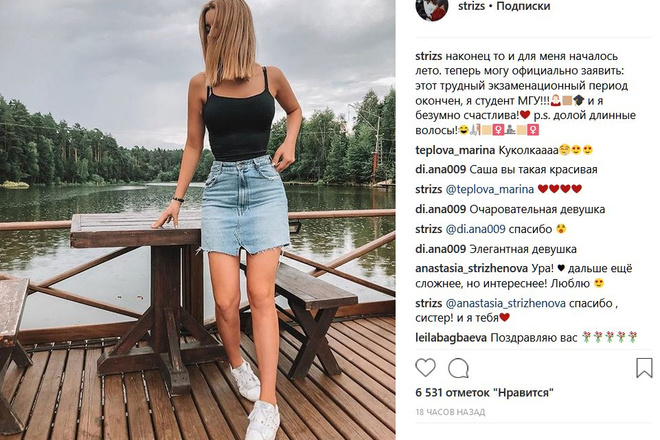
Task: Open the teplova_marina commenter profile
Action: pyautogui.click(x=455, y=150)
